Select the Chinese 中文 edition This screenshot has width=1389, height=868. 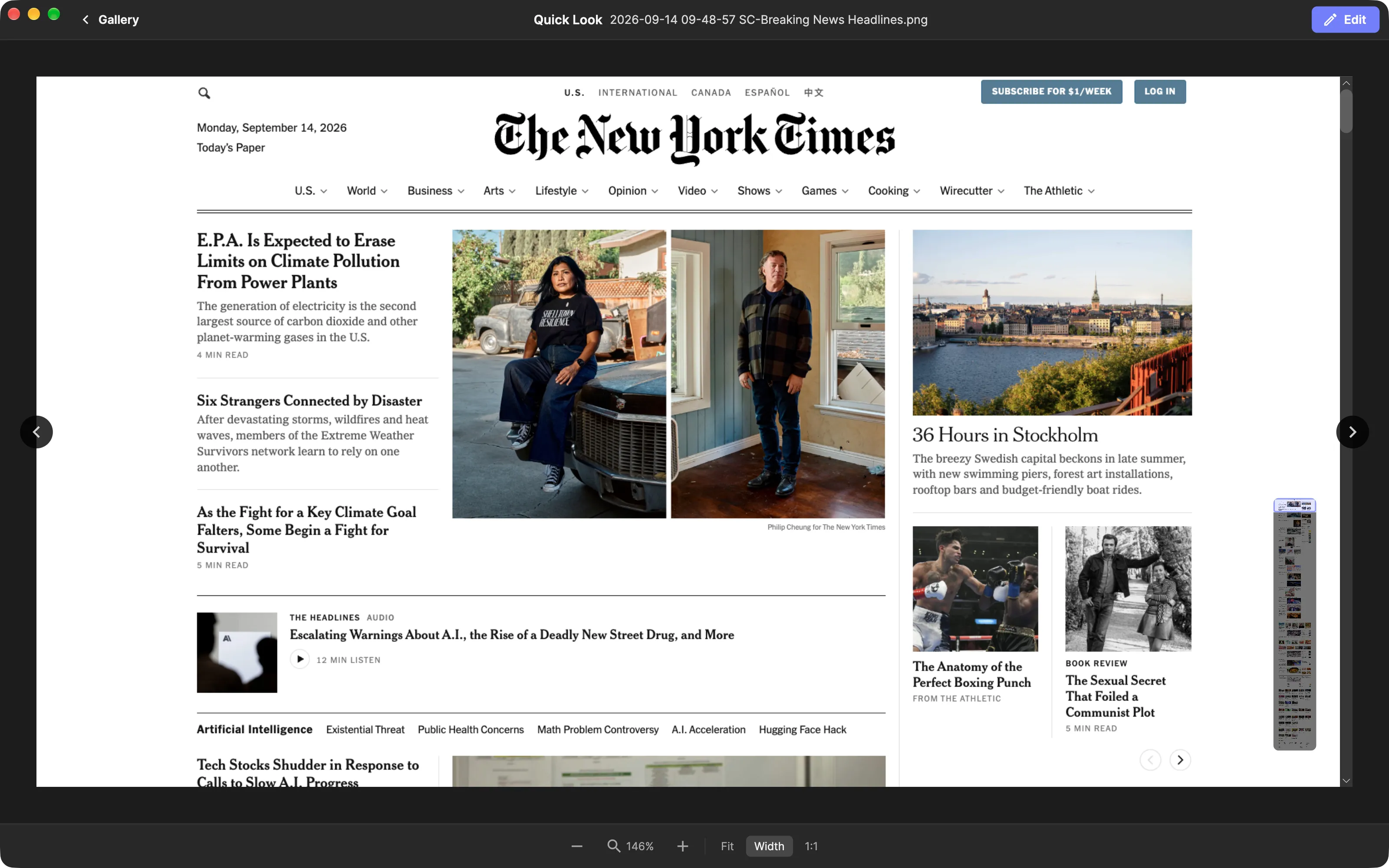tap(814, 92)
